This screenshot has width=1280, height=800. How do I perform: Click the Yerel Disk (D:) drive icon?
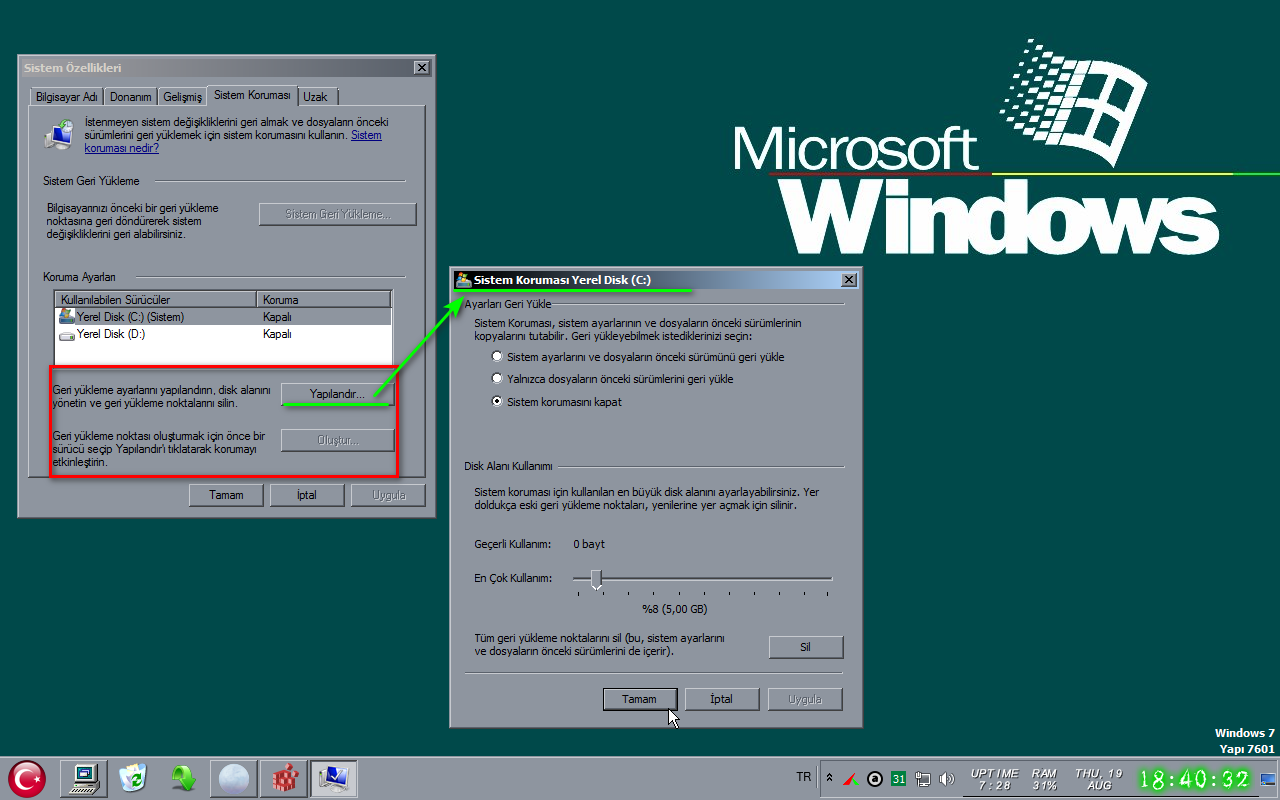(x=67, y=335)
